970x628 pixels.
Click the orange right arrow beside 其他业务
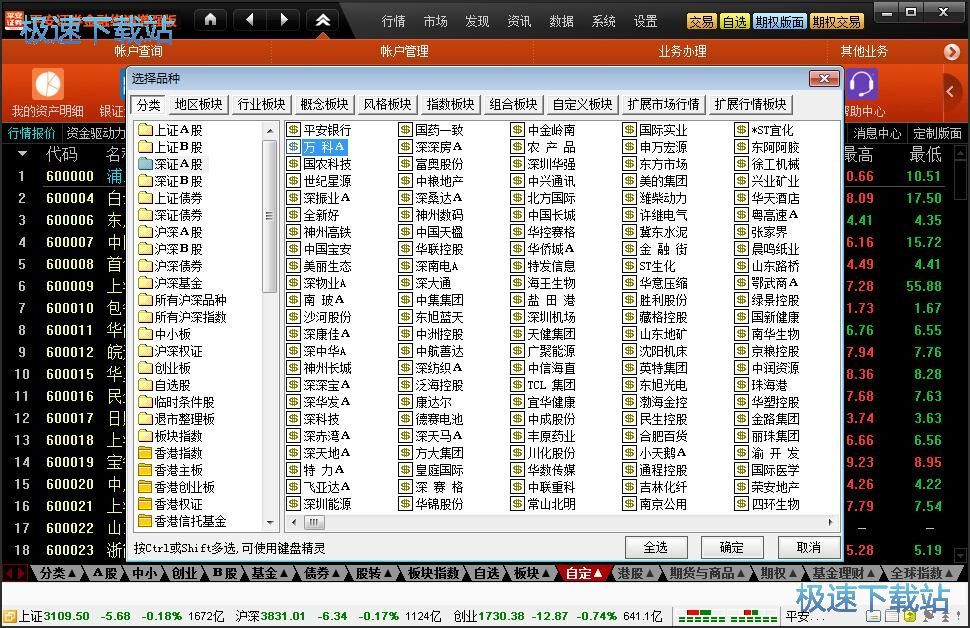[x=951, y=51]
